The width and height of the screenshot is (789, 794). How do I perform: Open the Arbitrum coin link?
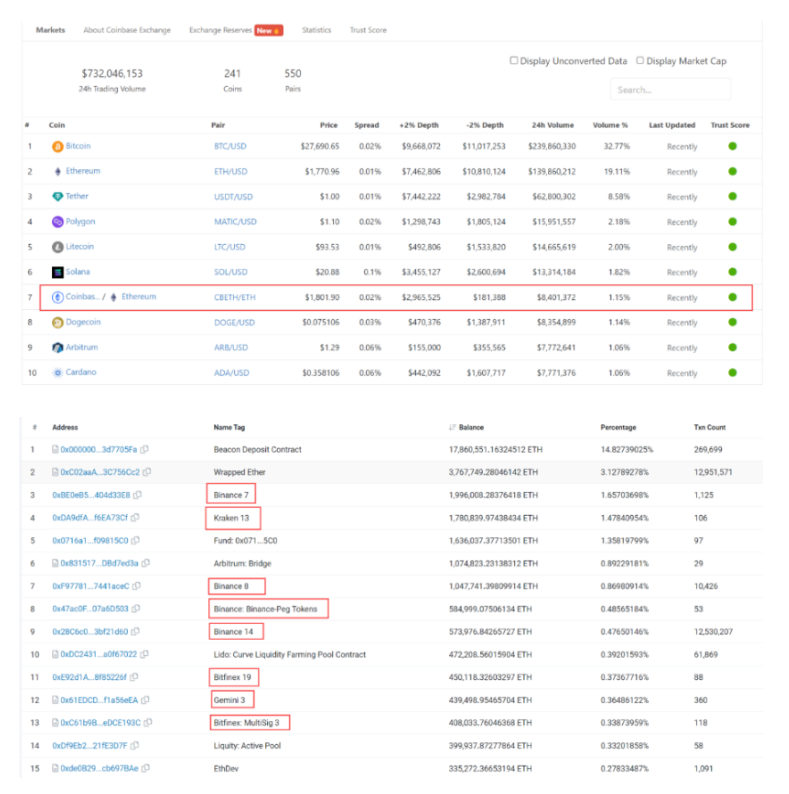[82, 347]
